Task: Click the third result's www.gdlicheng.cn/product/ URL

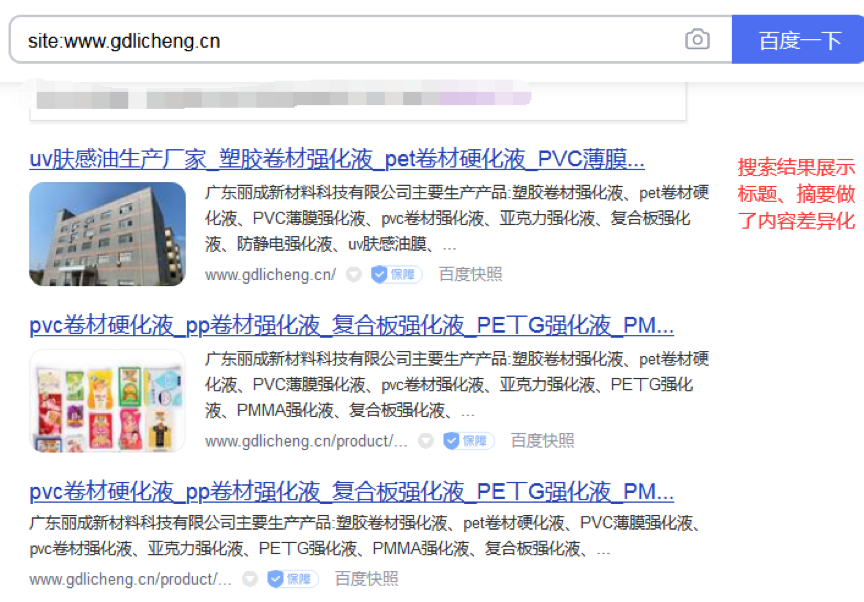Action: click(131, 579)
